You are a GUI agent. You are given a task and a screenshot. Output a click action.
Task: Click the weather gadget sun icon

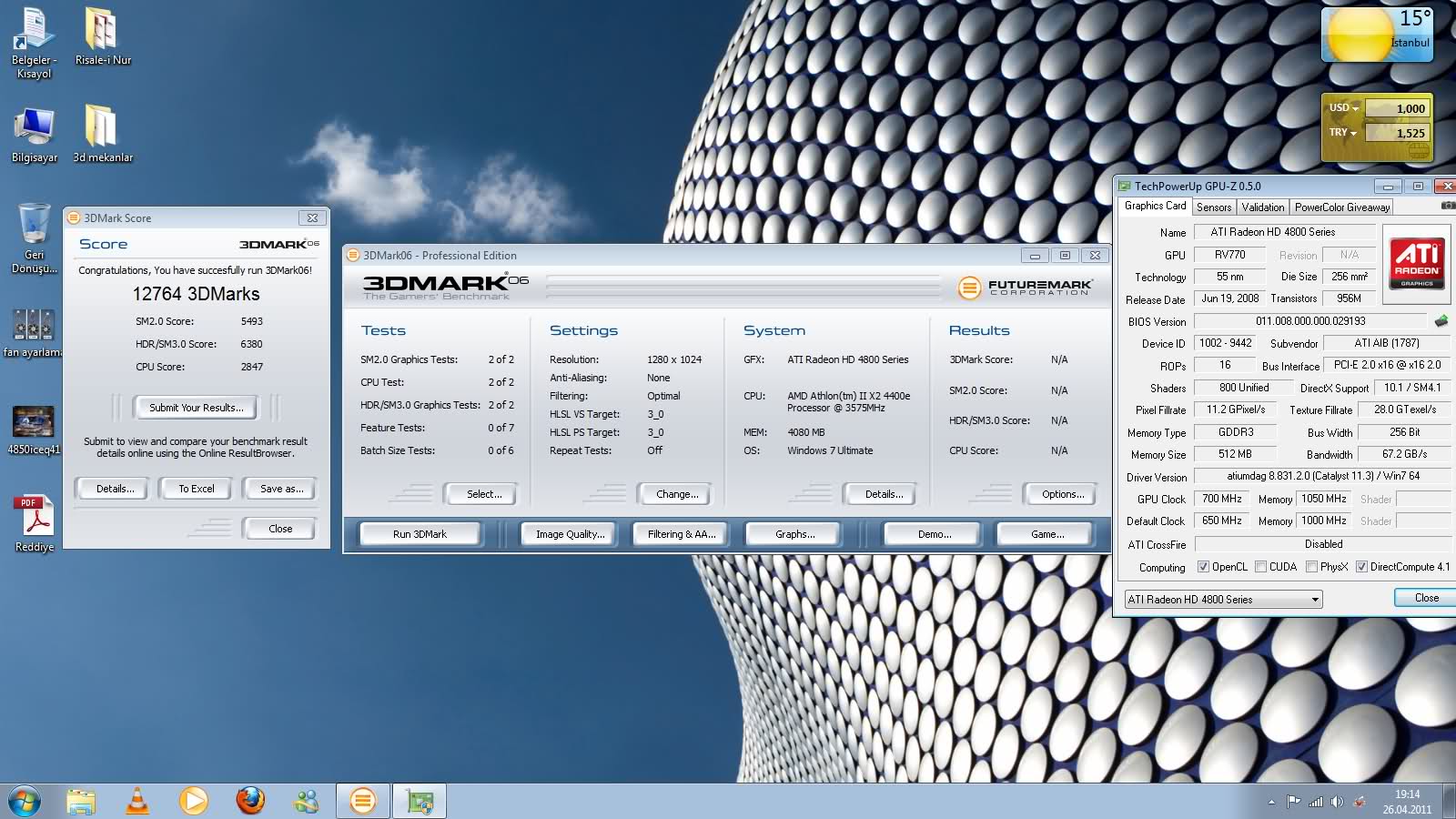(x=1360, y=35)
